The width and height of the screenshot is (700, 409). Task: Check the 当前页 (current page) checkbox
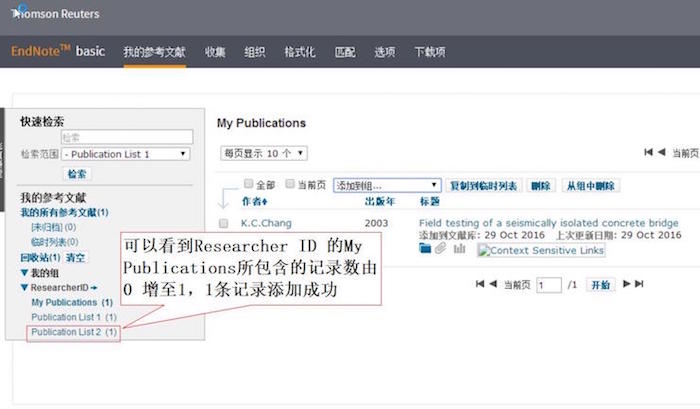tap(290, 184)
